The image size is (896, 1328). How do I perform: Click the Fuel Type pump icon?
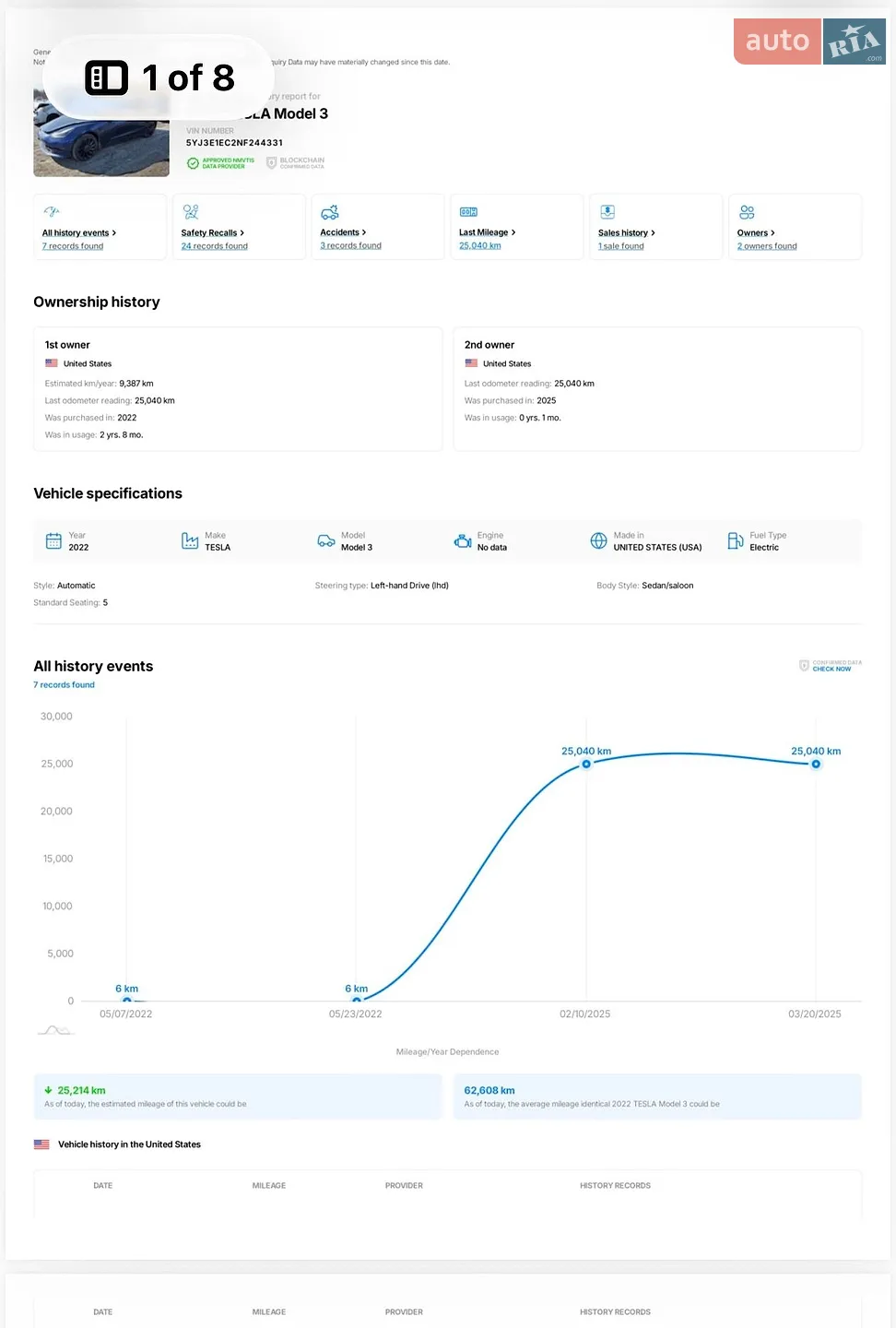[736, 541]
